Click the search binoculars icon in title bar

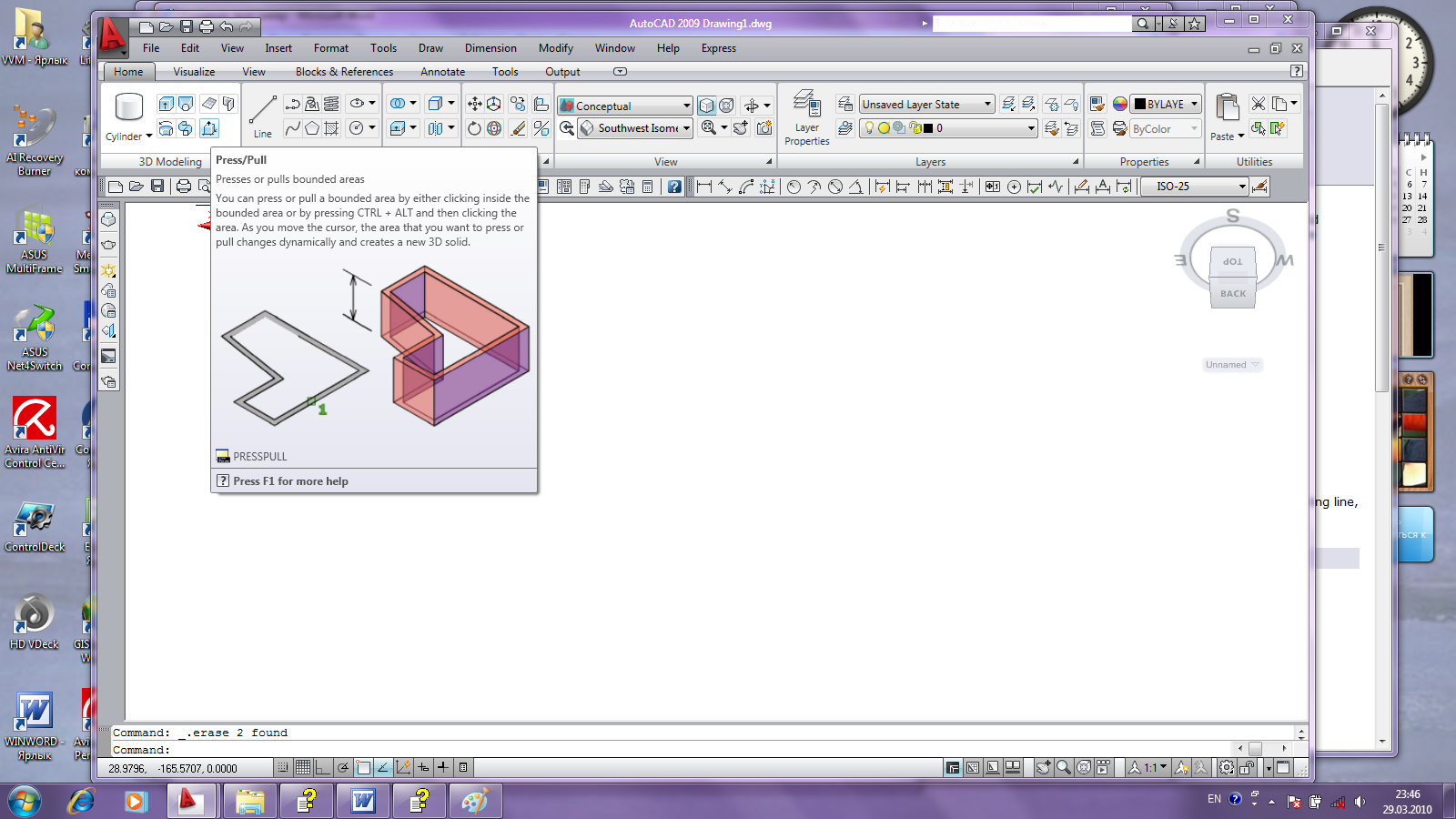(x=1142, y=24)
